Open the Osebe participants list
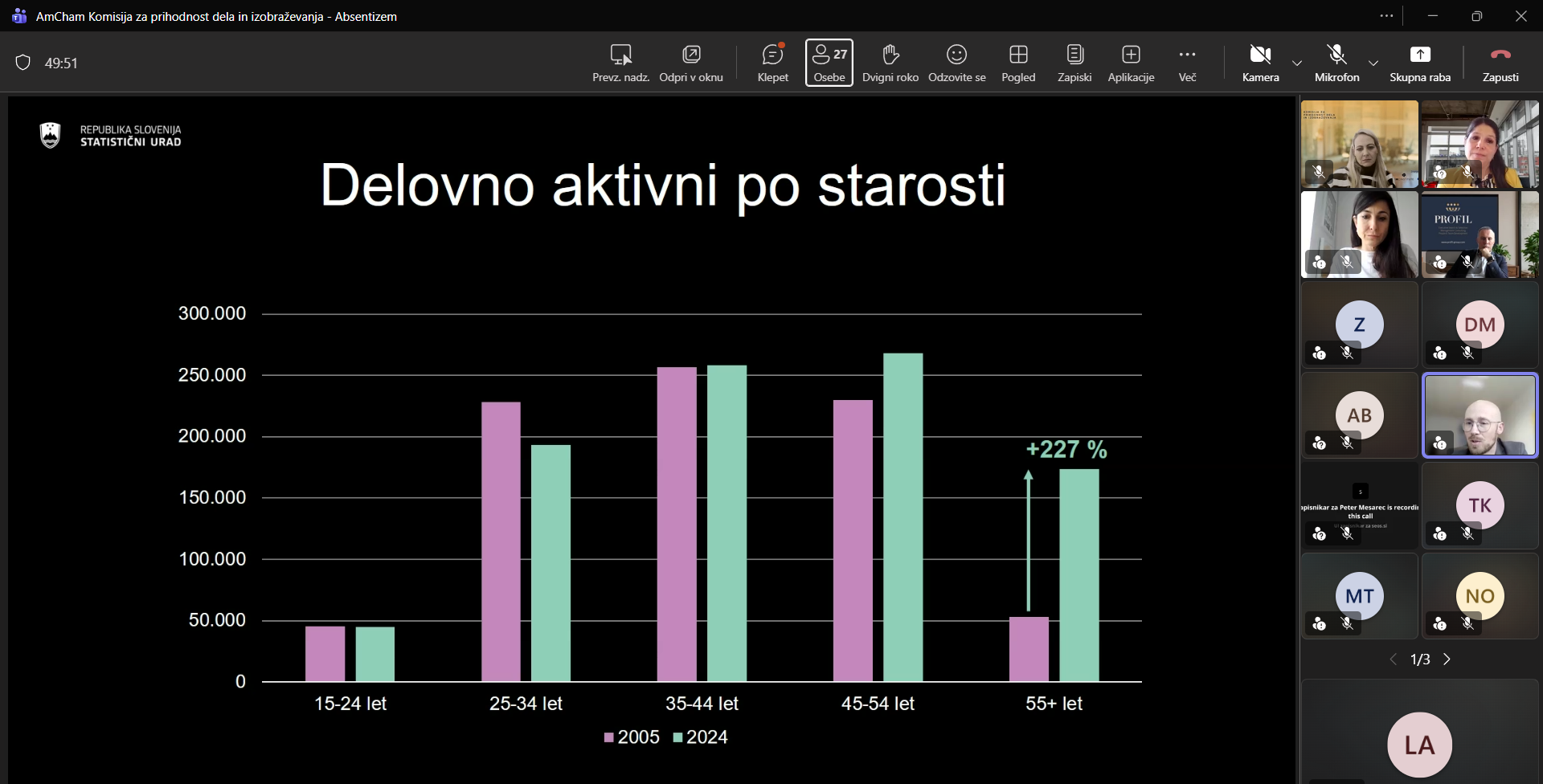Viewport: 1543px width, 784px height. point(829,63)
